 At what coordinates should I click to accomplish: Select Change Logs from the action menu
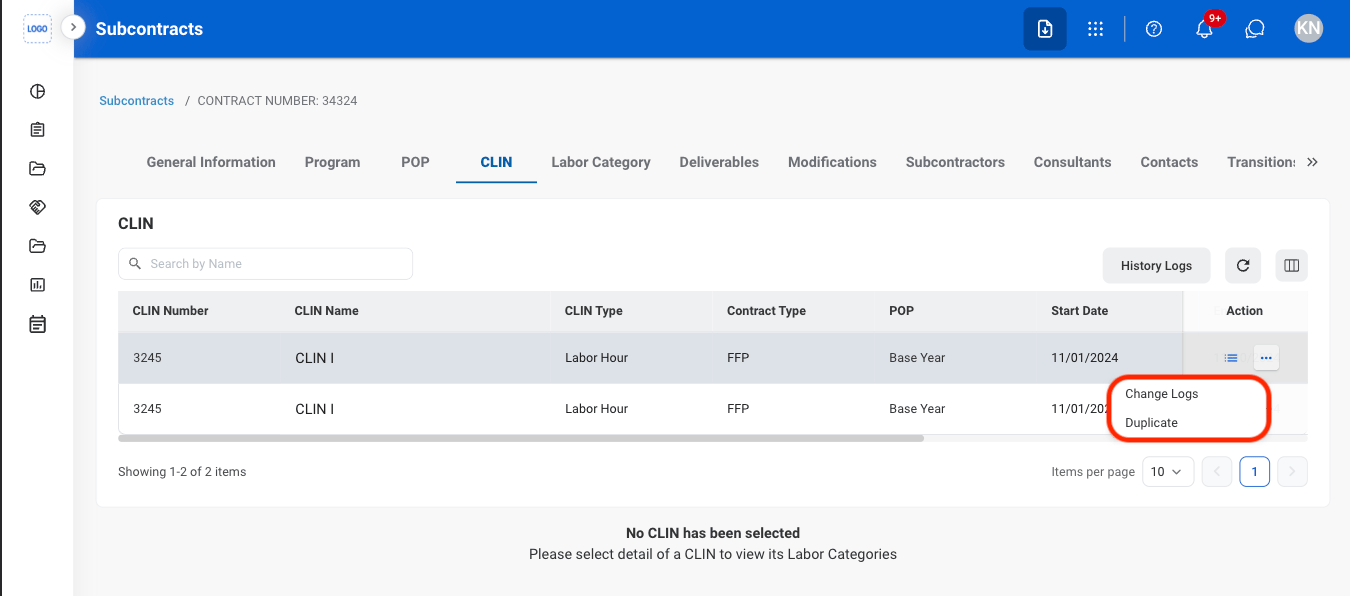1162,394
